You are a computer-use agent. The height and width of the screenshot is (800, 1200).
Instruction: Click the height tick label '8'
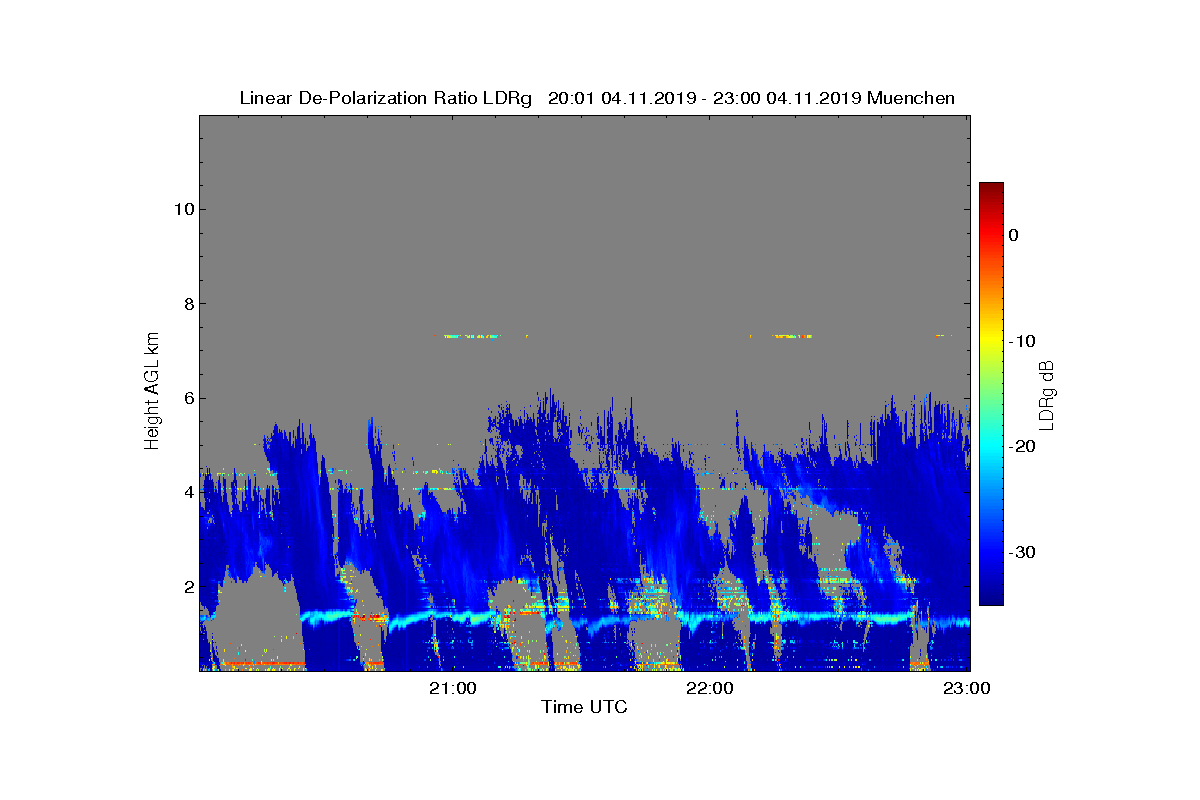pos(187,304)
